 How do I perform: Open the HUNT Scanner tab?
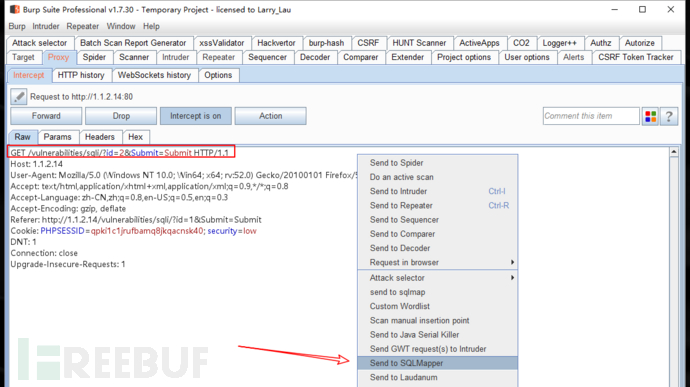click(x=419, y=43)
